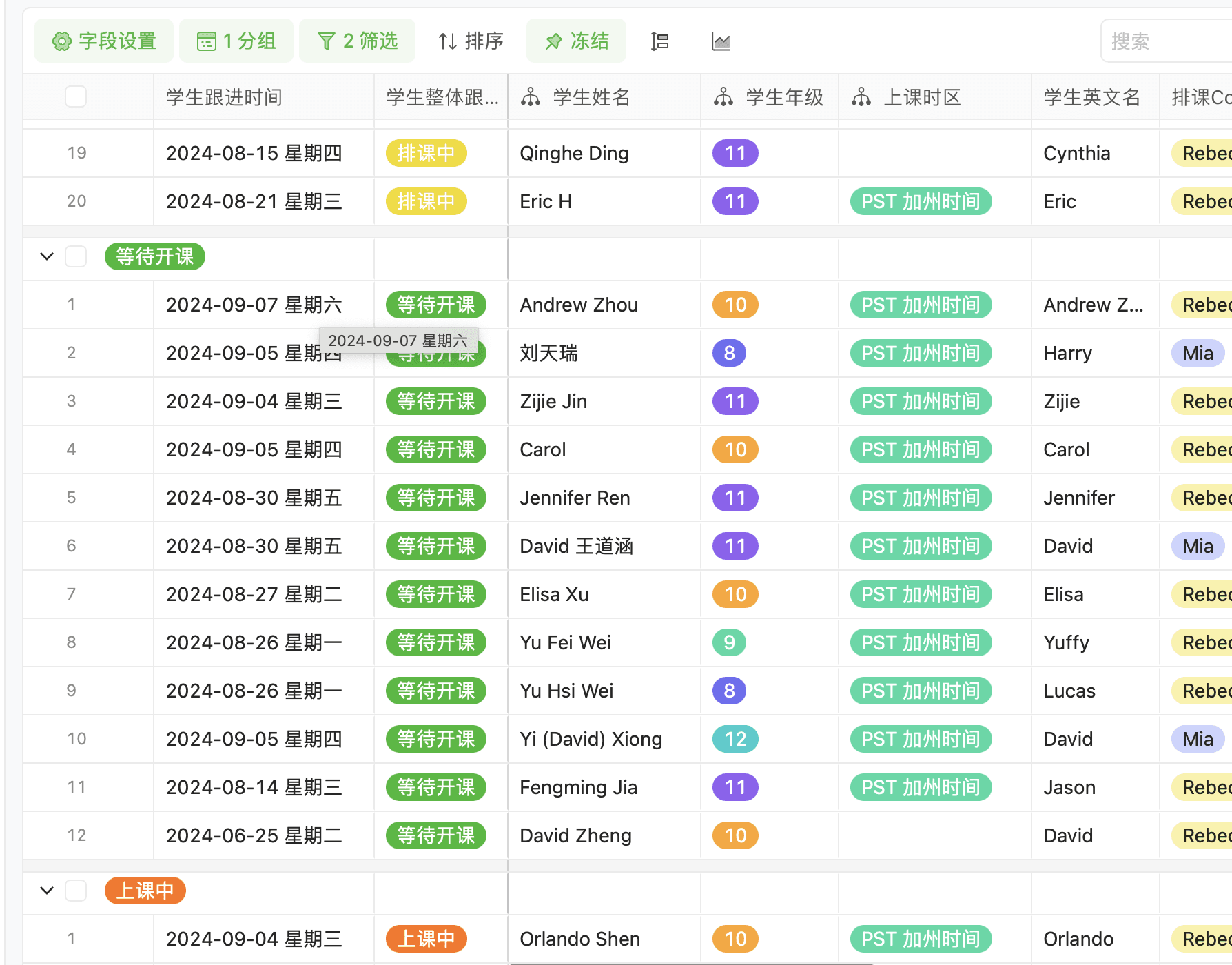Select the Eric H name cell
1232x965 pixels.
604,201
